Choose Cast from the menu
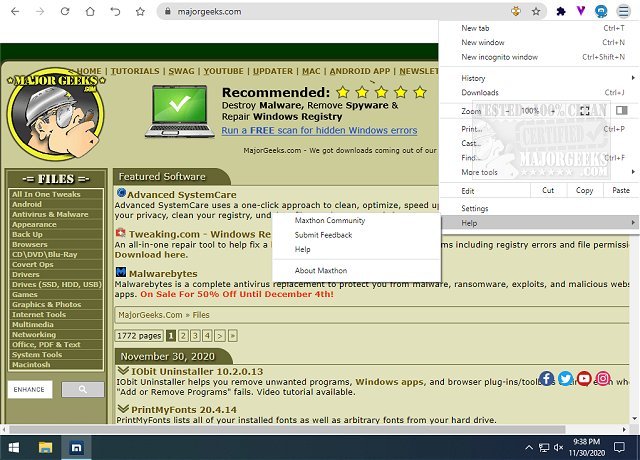Image resolution: width=640 pixels, height=460 pixels. (x=539, y=143)
